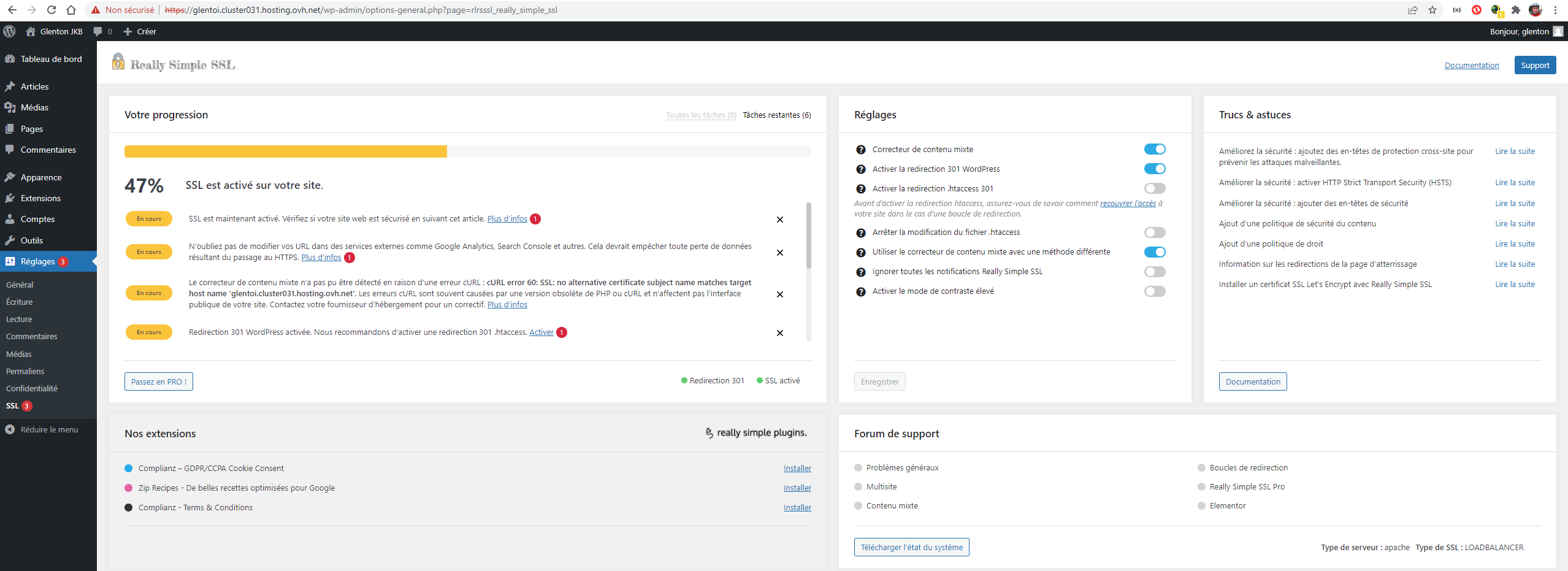Click the help icon for high contrast mode
1568x571 pixels.
coord(860,292)
